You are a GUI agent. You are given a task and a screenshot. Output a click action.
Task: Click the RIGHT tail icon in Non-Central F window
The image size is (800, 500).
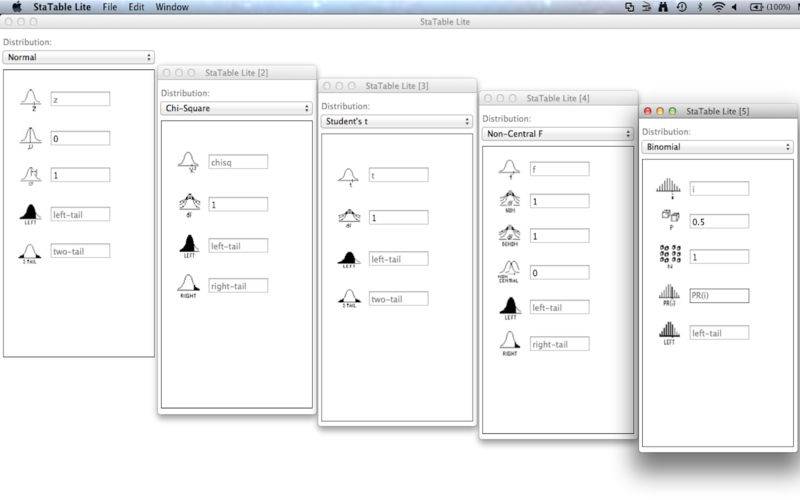click(510, 343)
